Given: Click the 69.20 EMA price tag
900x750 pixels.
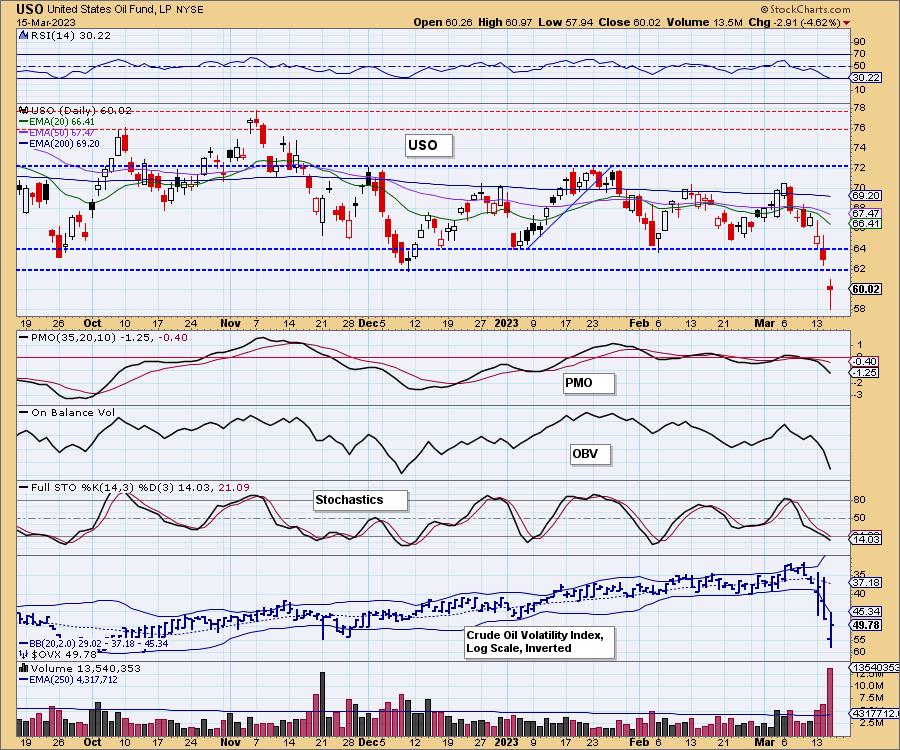Looking at the screenshot, I should coord(865,196).
